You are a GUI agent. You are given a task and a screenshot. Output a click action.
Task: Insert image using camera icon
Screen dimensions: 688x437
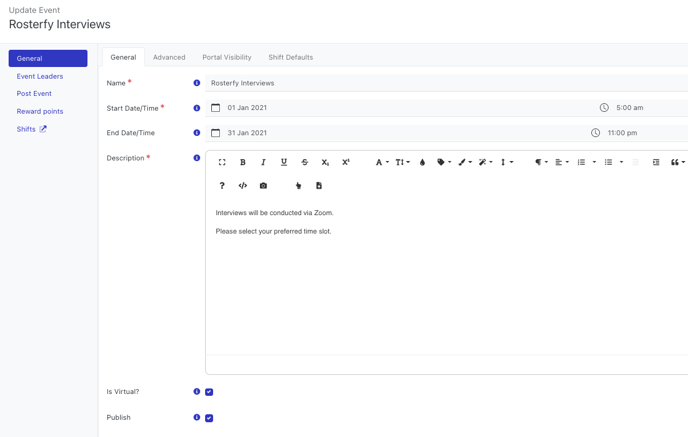pos(263,186)
